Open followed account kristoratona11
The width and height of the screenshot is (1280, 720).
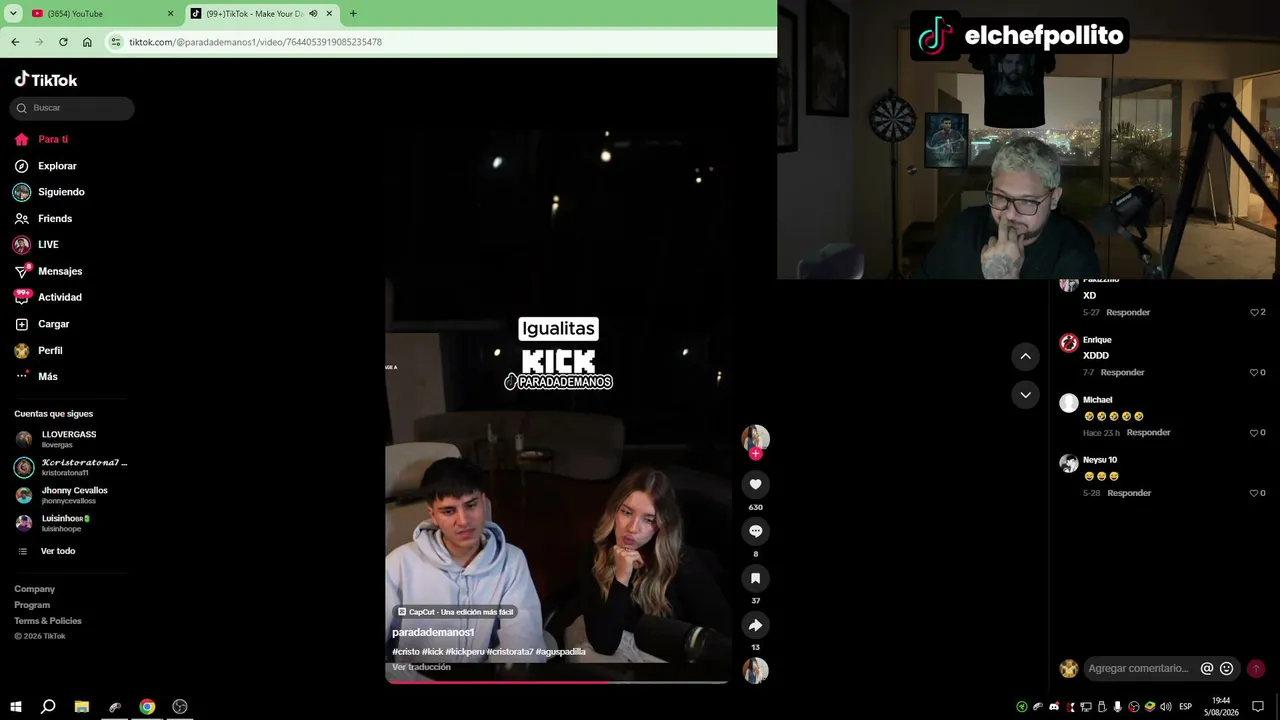70,467
